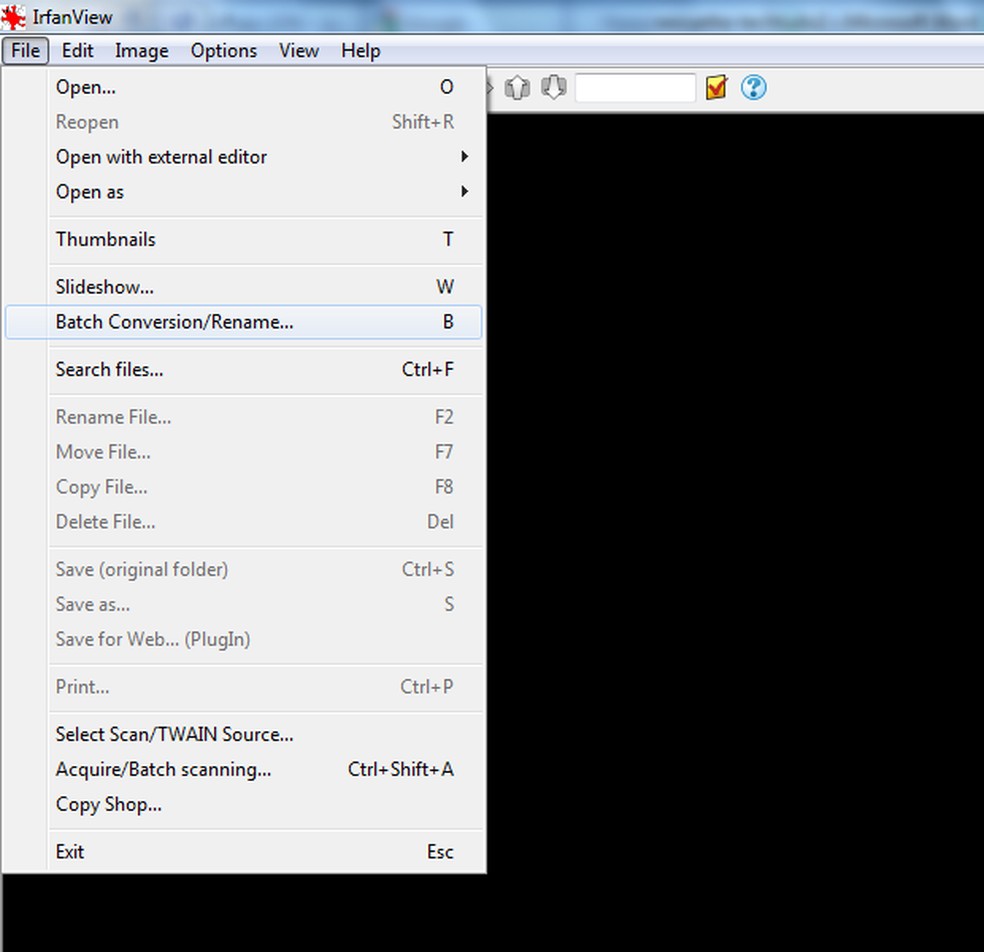Click the blue help question mark icon
Screen dimensions: 984x952
tap(753, 87)
